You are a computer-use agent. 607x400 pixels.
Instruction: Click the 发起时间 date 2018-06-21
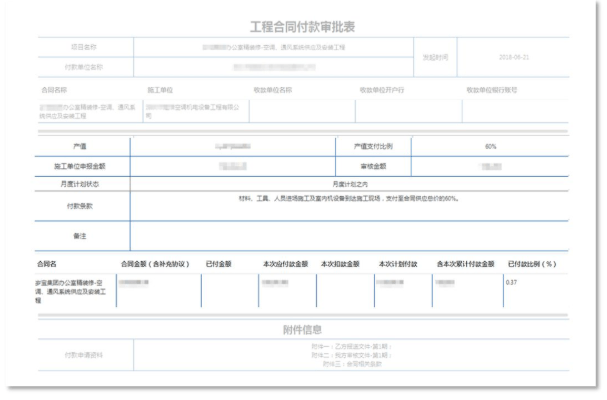[514, 57]
